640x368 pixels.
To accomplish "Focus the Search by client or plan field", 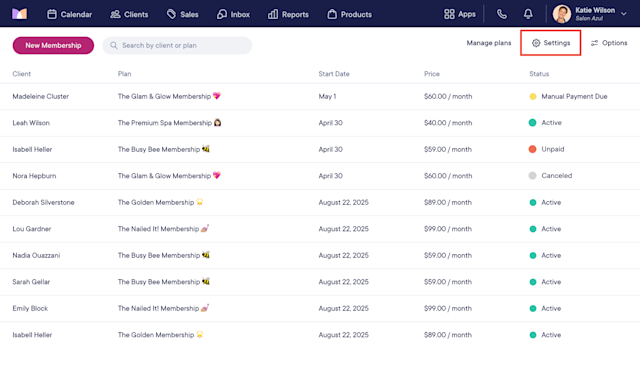I will [x=177, y=45].
